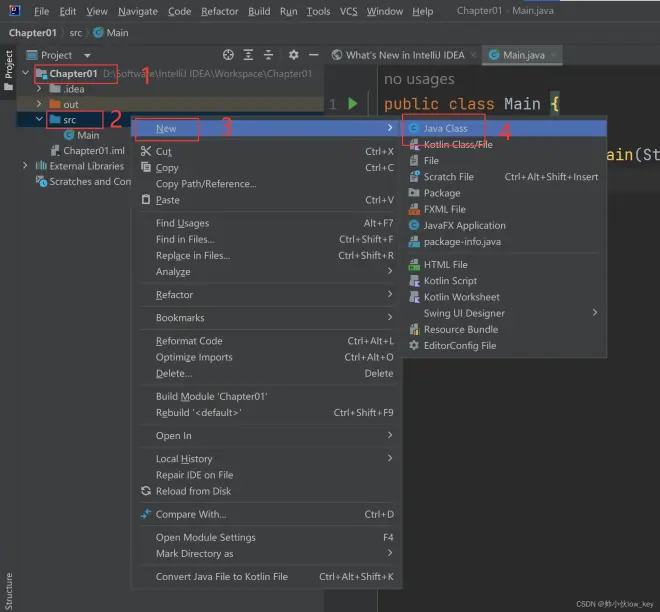The image size is (660, 612).
Task: Toggle the Project tool window stripe button
Action: (x=8, y=70)
